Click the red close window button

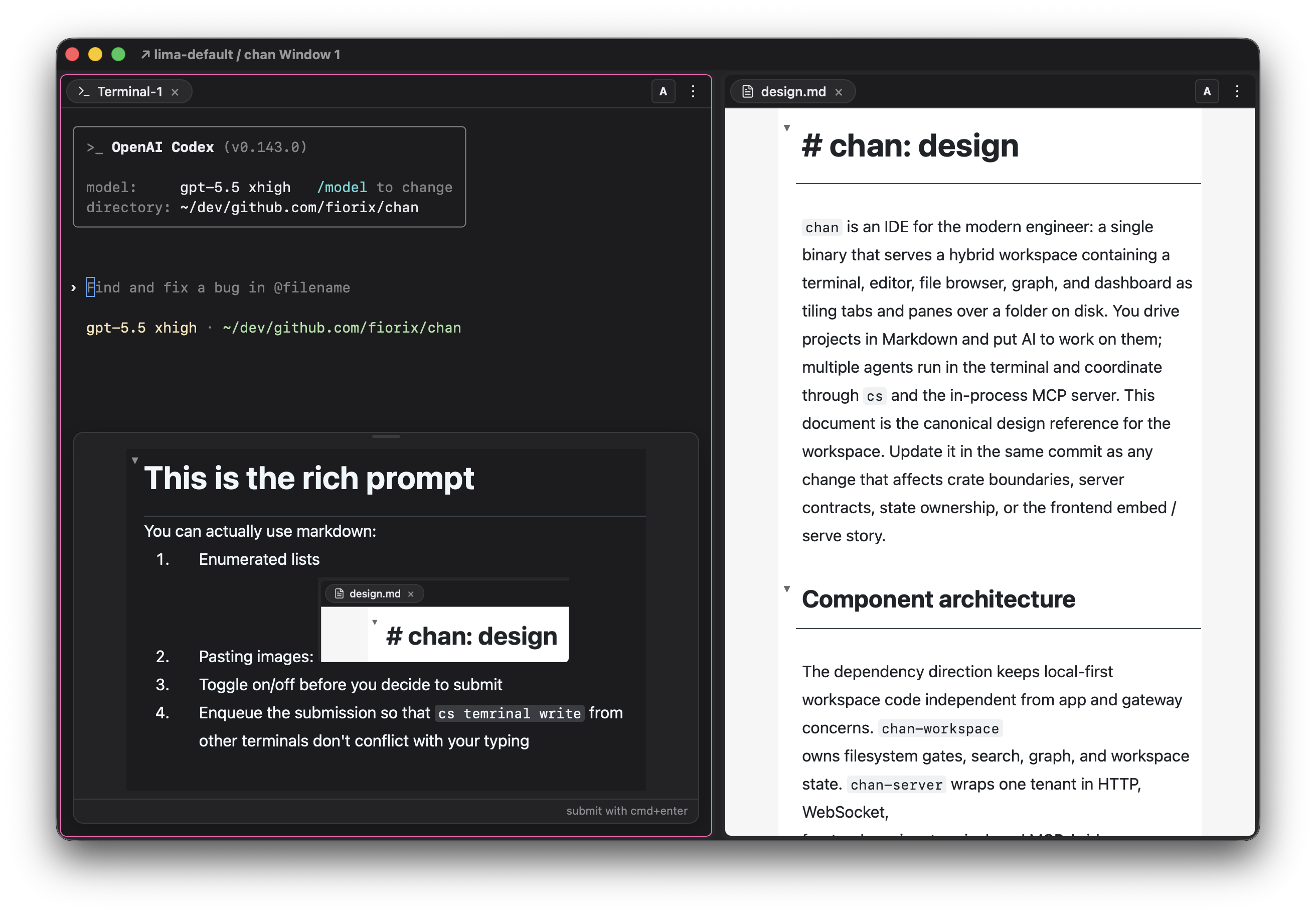click(73, 55)
